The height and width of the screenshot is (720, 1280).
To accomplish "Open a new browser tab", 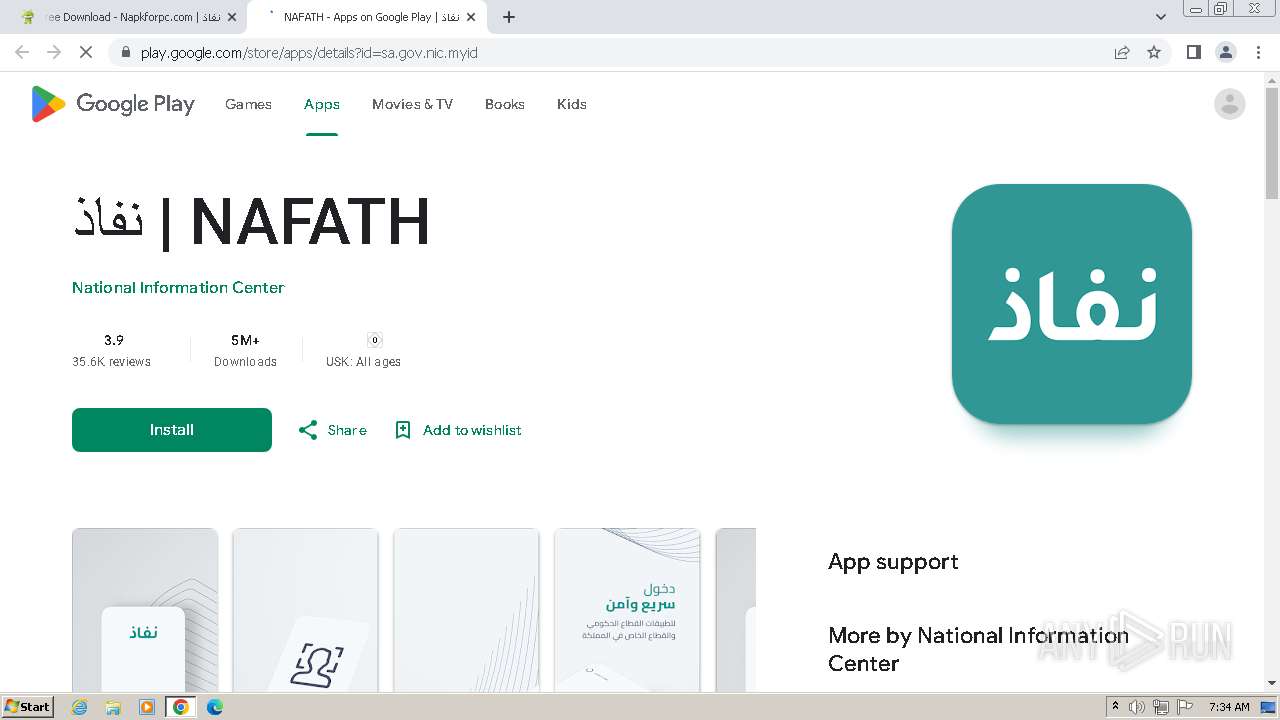I will (x=509, y=17).
